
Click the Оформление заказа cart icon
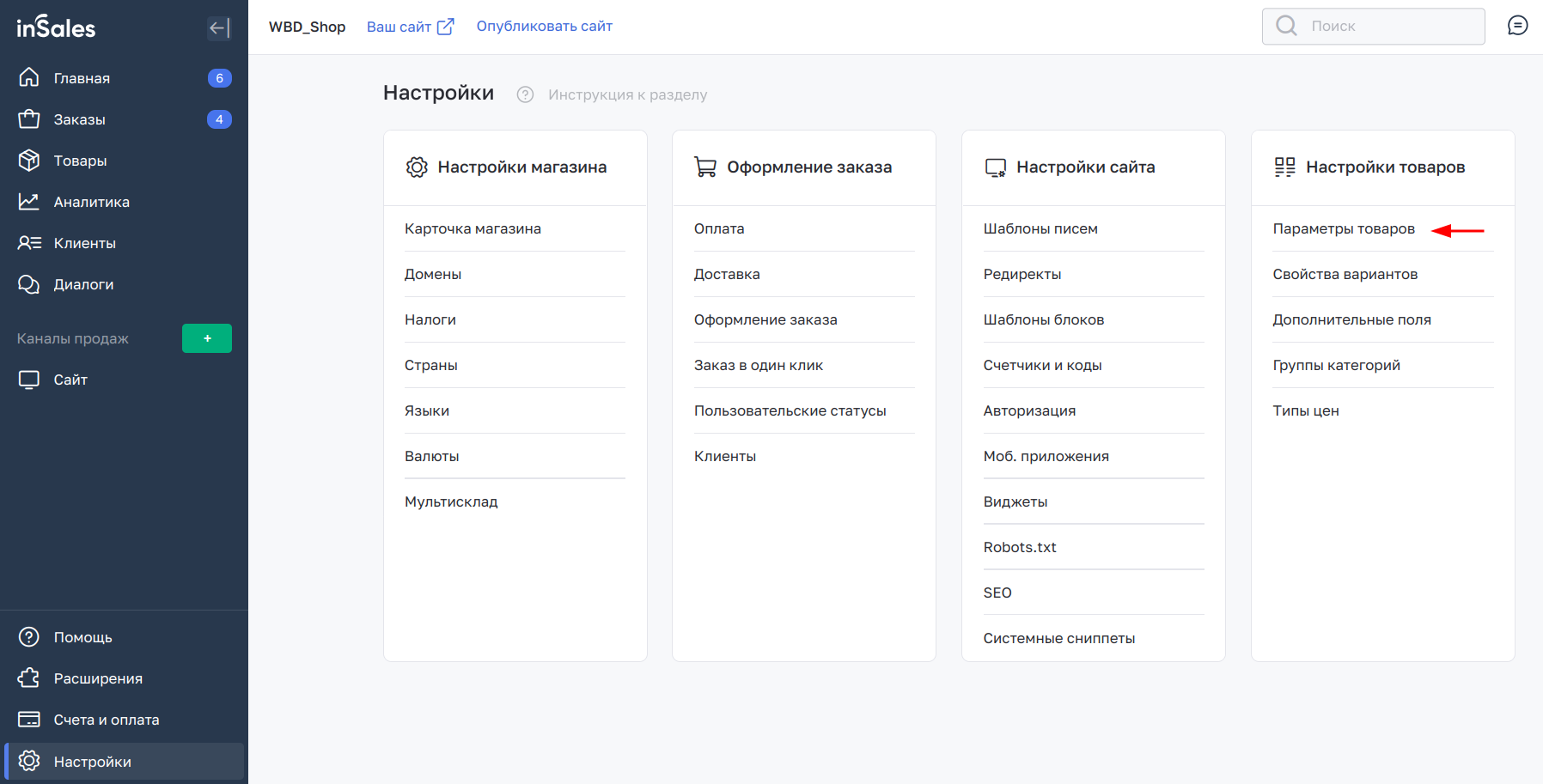(705, 167)
